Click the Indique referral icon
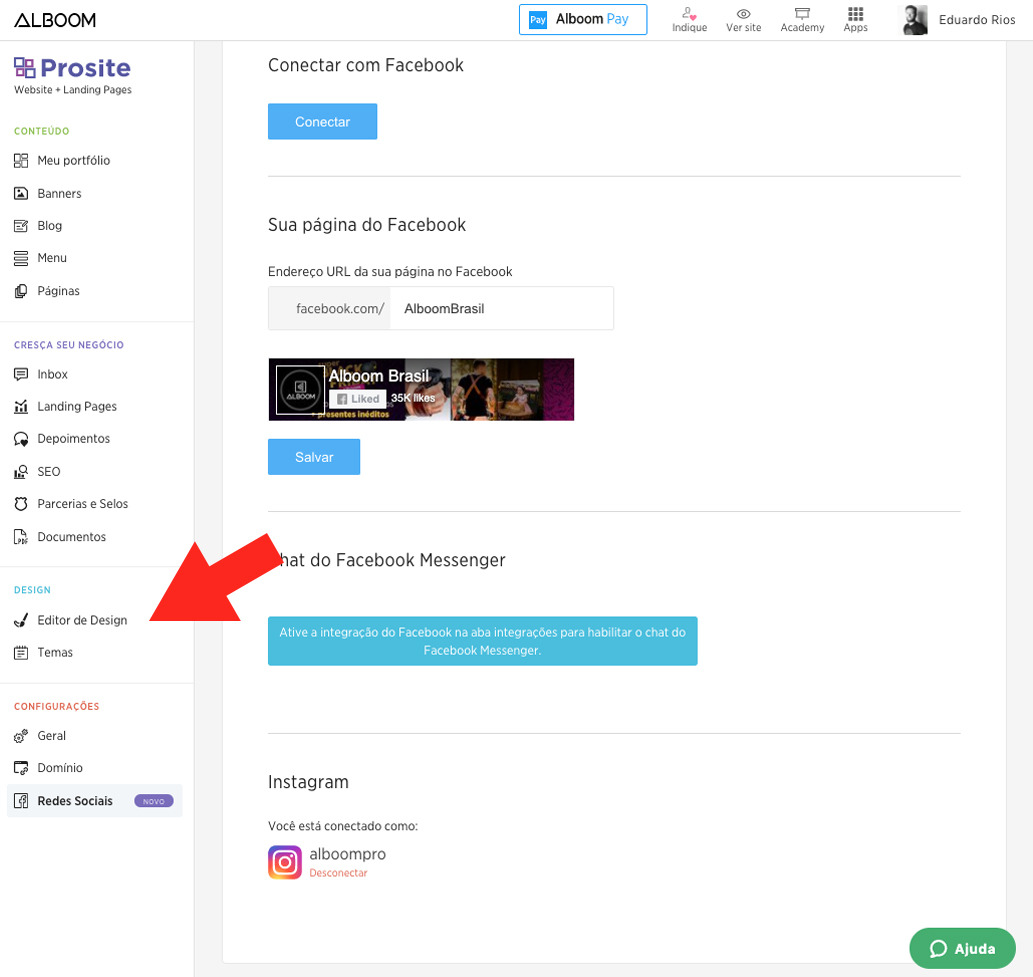This screenshot has width=1033, height=977. point(689,14)
